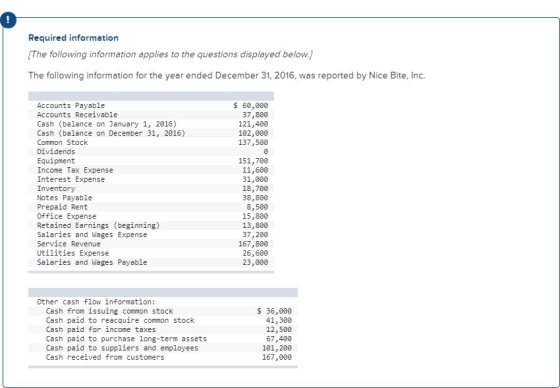The width and height of the screenshot is (560, 388).
Task: Click Cash received from customers amount
Action: click(276, 357)
